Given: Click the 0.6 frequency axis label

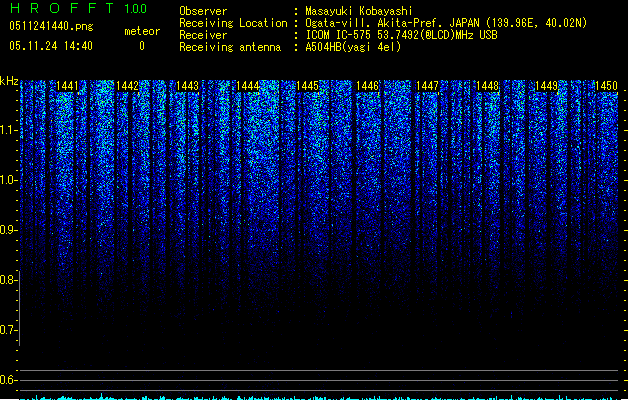Looking at the screenshot, I should pos(8,380).
